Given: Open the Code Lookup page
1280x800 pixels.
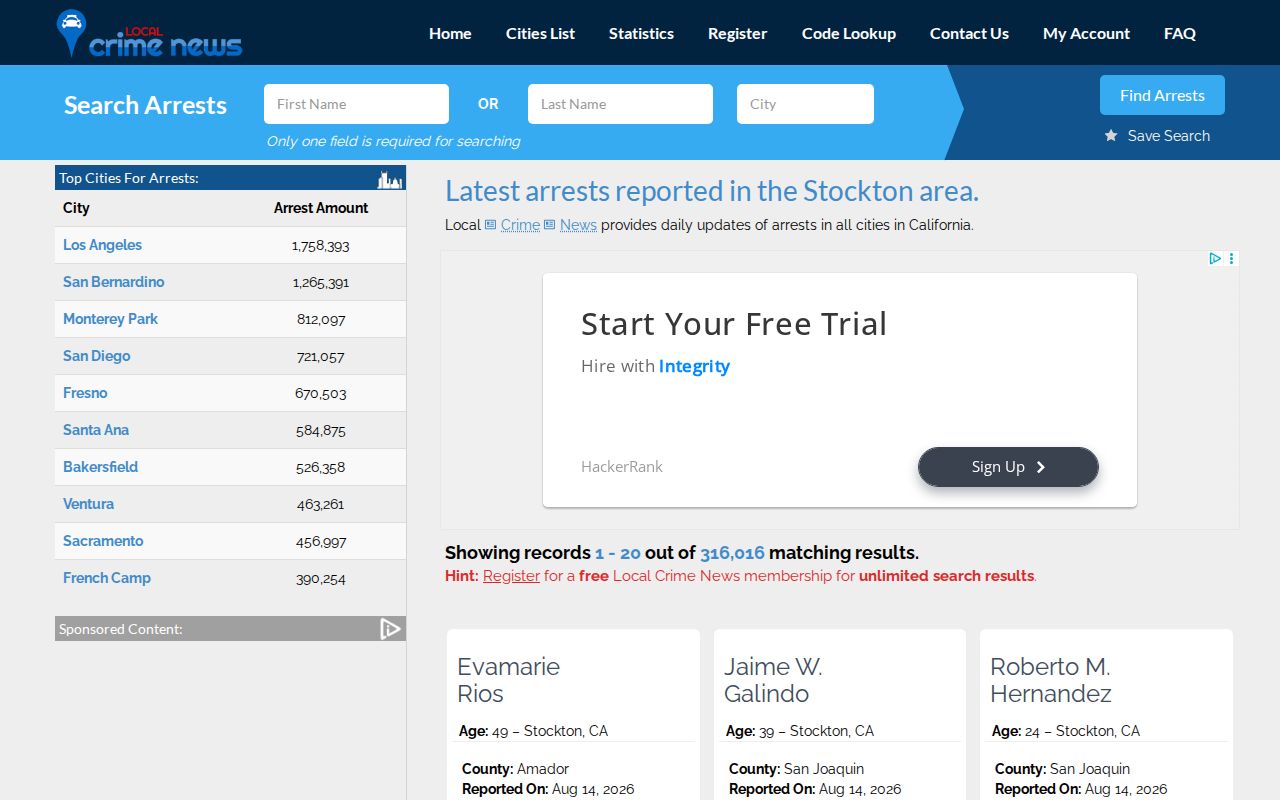Looking at the screenshot, I should pyautogui.click(x=849, y=33).
